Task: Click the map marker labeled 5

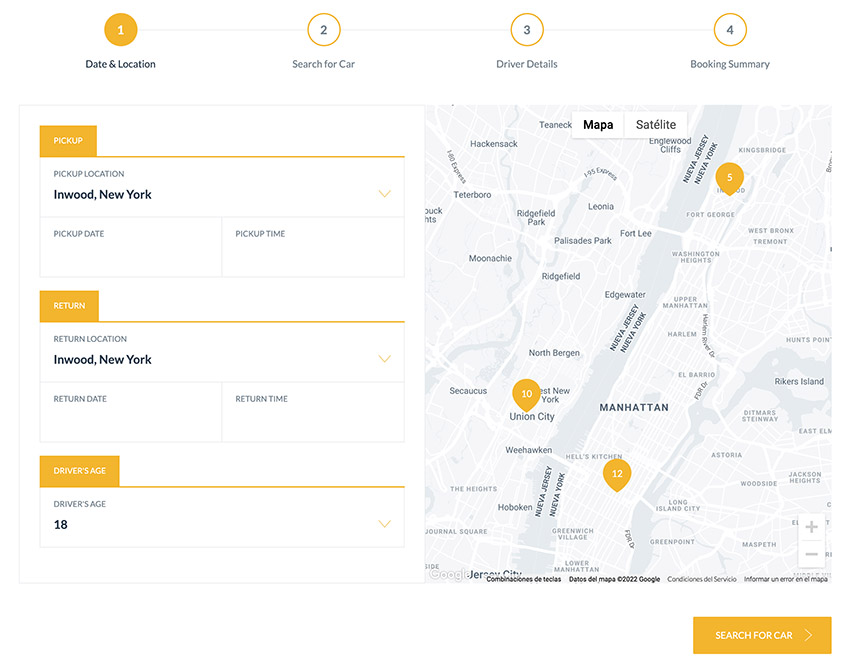Action: pyautogui.click(x=729, y=177)
